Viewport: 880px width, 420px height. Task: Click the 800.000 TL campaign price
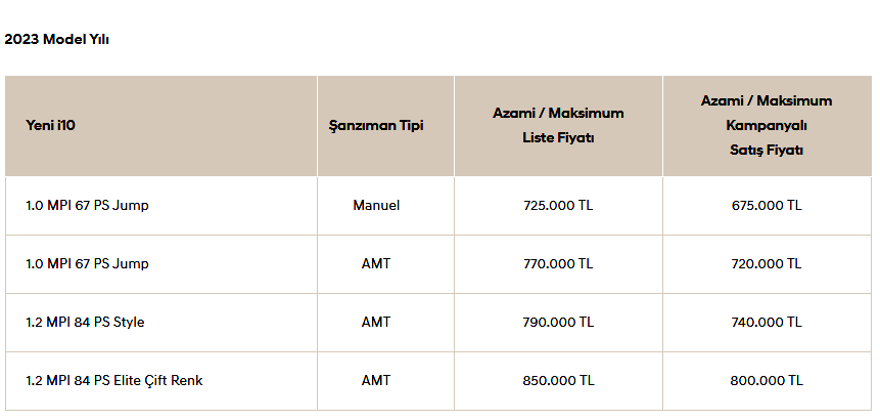pyautogui.click(x=766, y=381)
